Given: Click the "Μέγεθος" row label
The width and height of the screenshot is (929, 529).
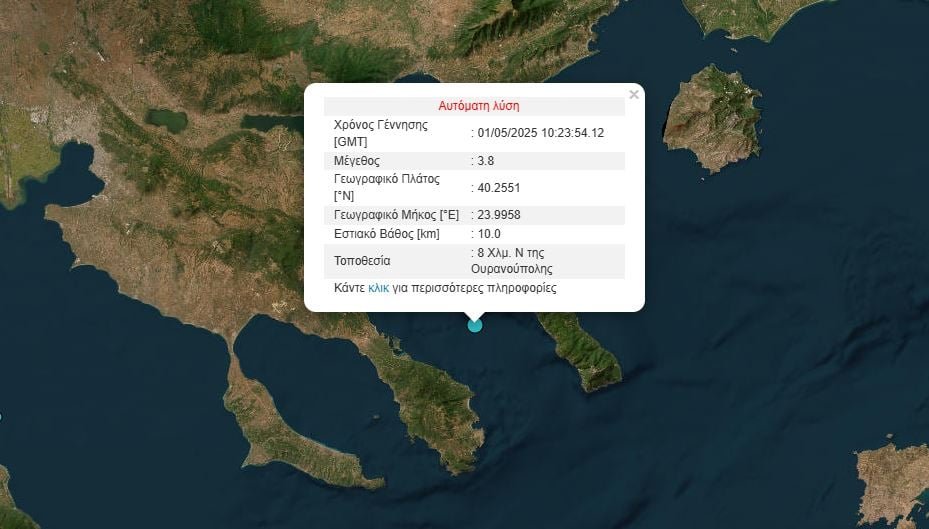Looking at the screenshot, I should point(357,161).
